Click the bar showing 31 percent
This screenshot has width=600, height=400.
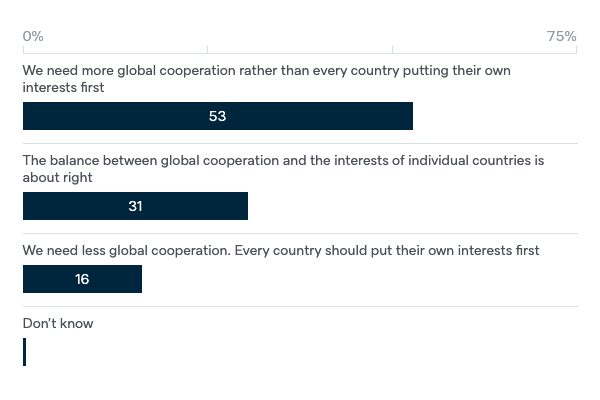135,206
